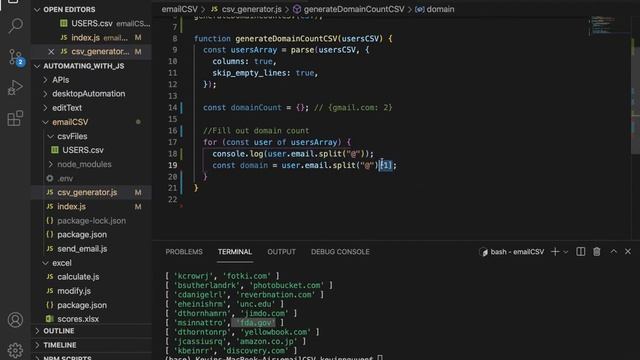The height and width of the screenshot is (360, 640).
Task: Open USERS.csv in open editors list
Action: 91,24
